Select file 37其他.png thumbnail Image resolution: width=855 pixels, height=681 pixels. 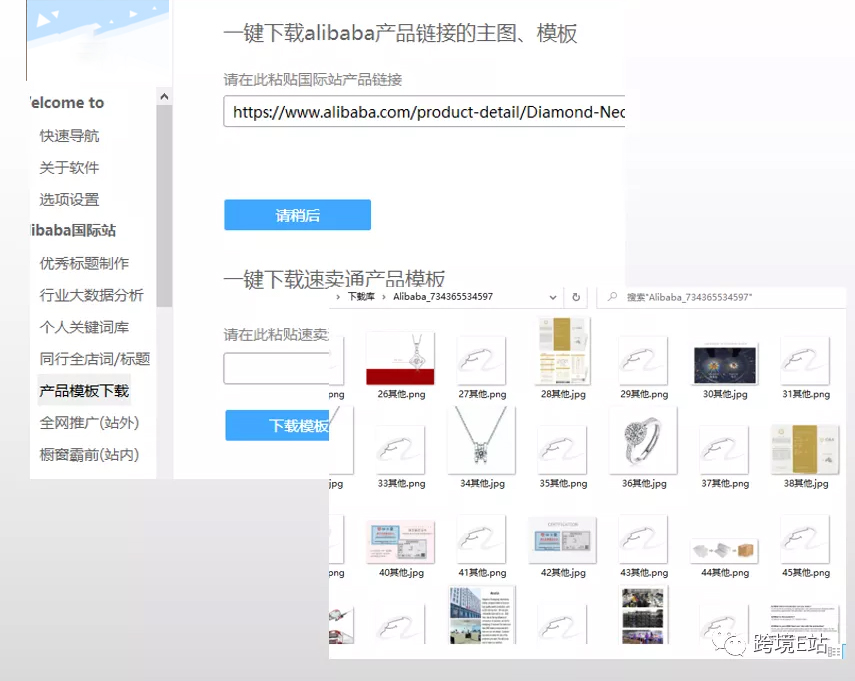tap(725, 450)
